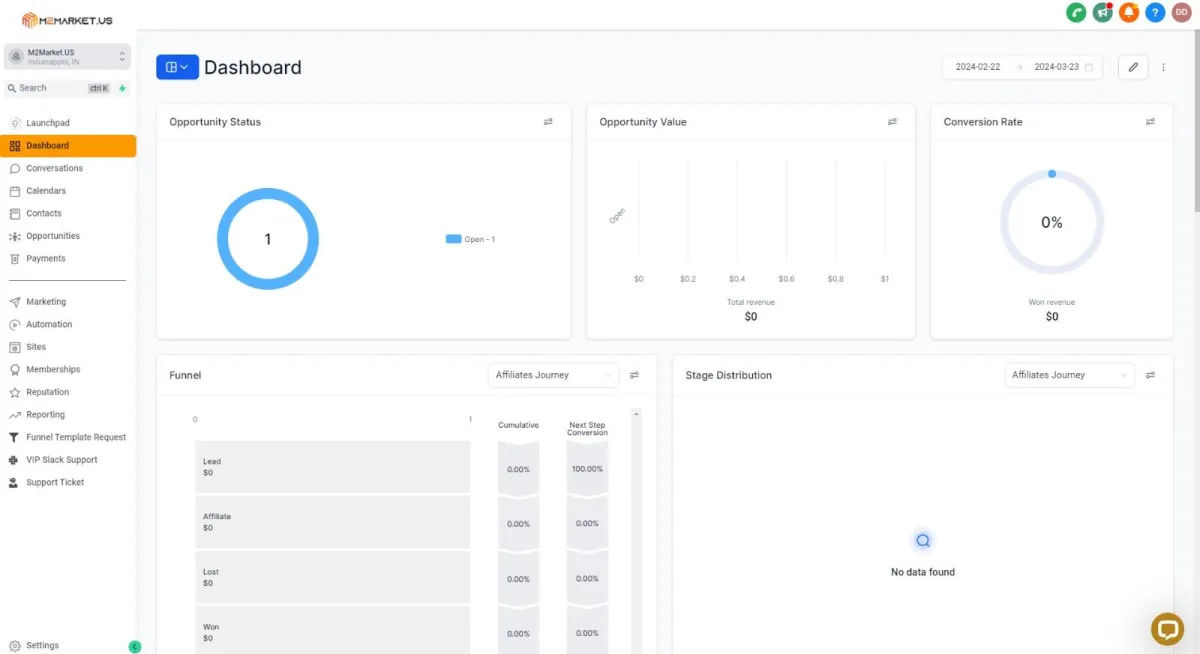The width and height of the screenshot is (1200, 654).
Task: Expand Funnel Affiliates Journey dropdown
Action: 555,375
